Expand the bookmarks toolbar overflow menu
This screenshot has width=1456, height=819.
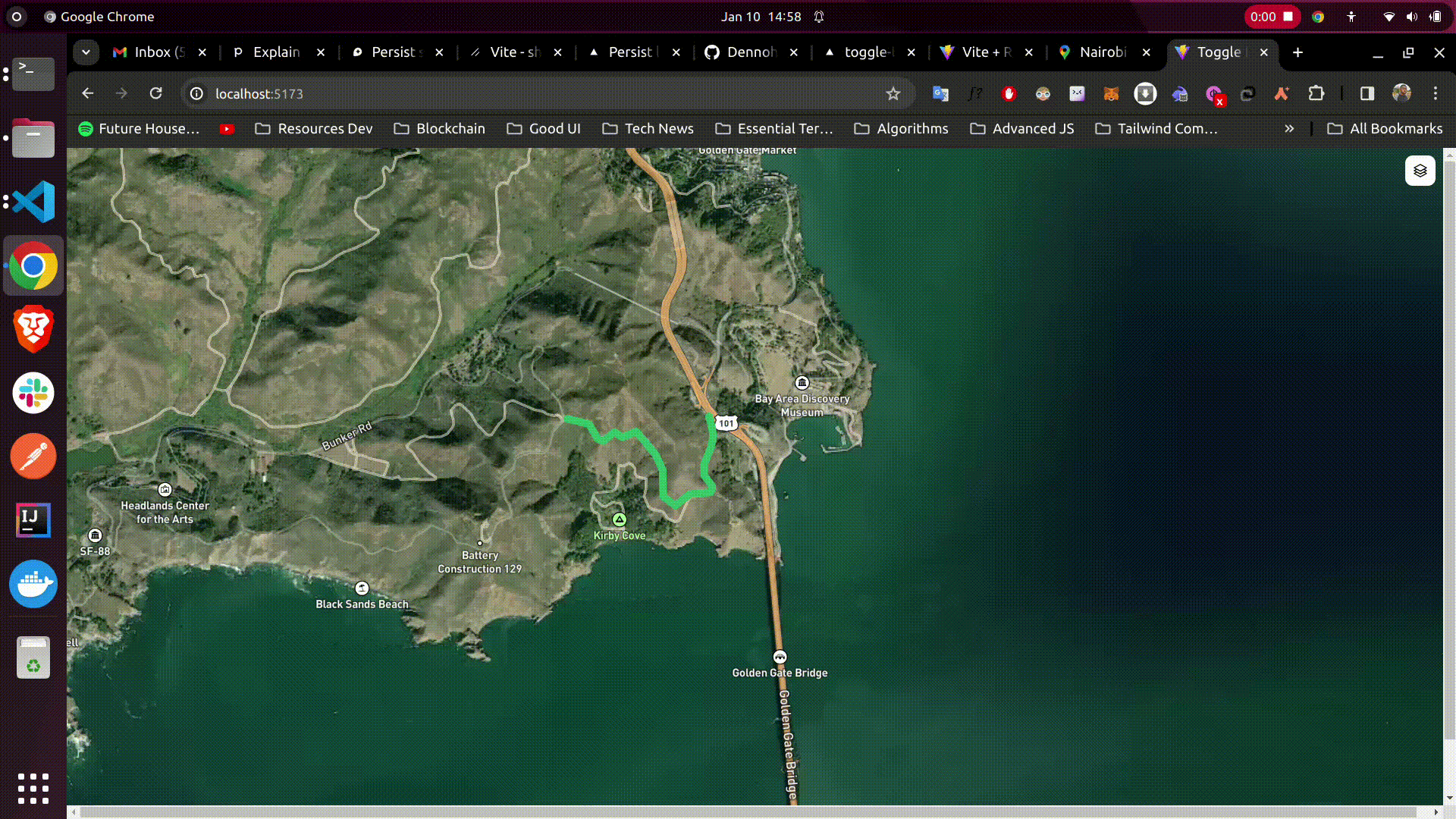[1289, 128]
